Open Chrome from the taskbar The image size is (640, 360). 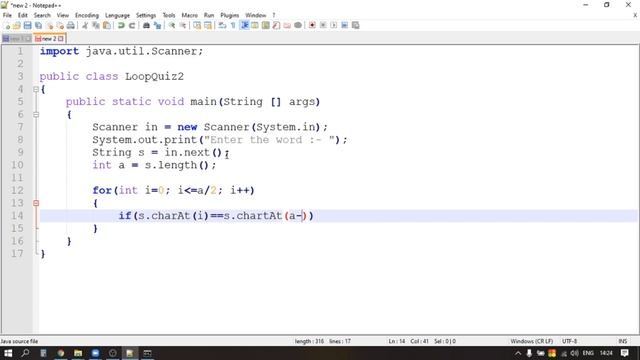coord(61,353)
